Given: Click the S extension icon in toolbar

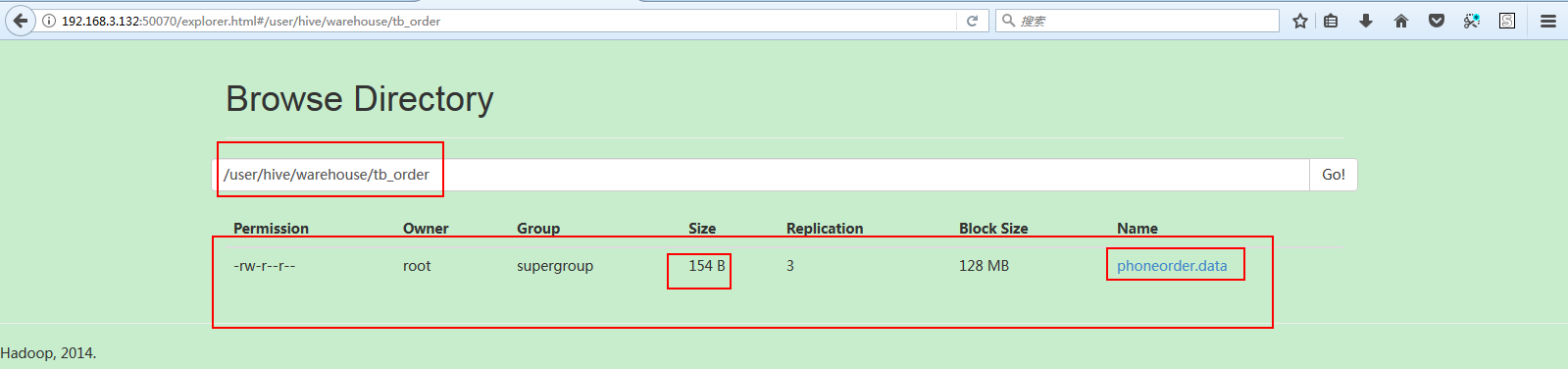Looking at the screenshot, I should (1507, 21).
